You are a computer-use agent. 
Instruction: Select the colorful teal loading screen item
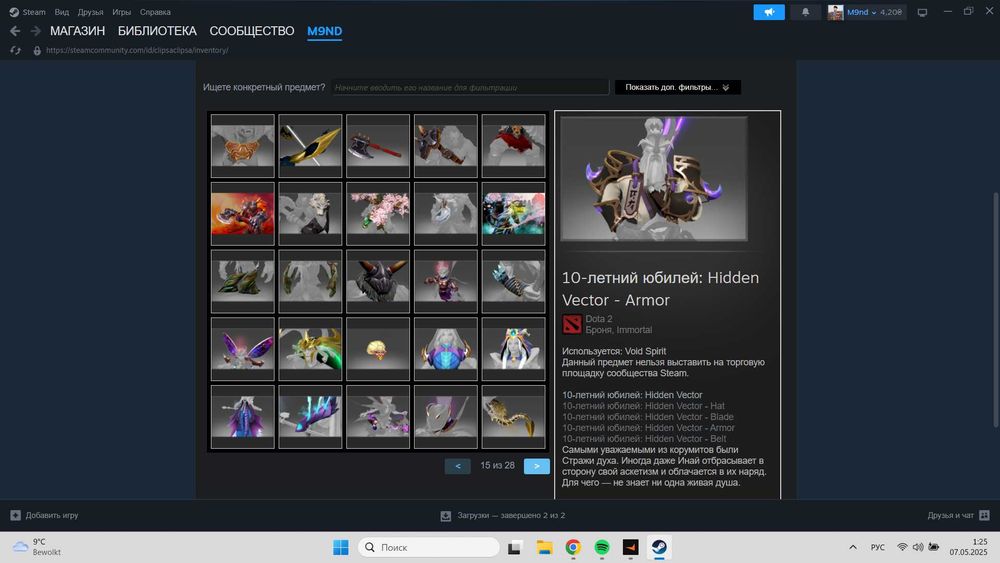click(x=513, y=214)
